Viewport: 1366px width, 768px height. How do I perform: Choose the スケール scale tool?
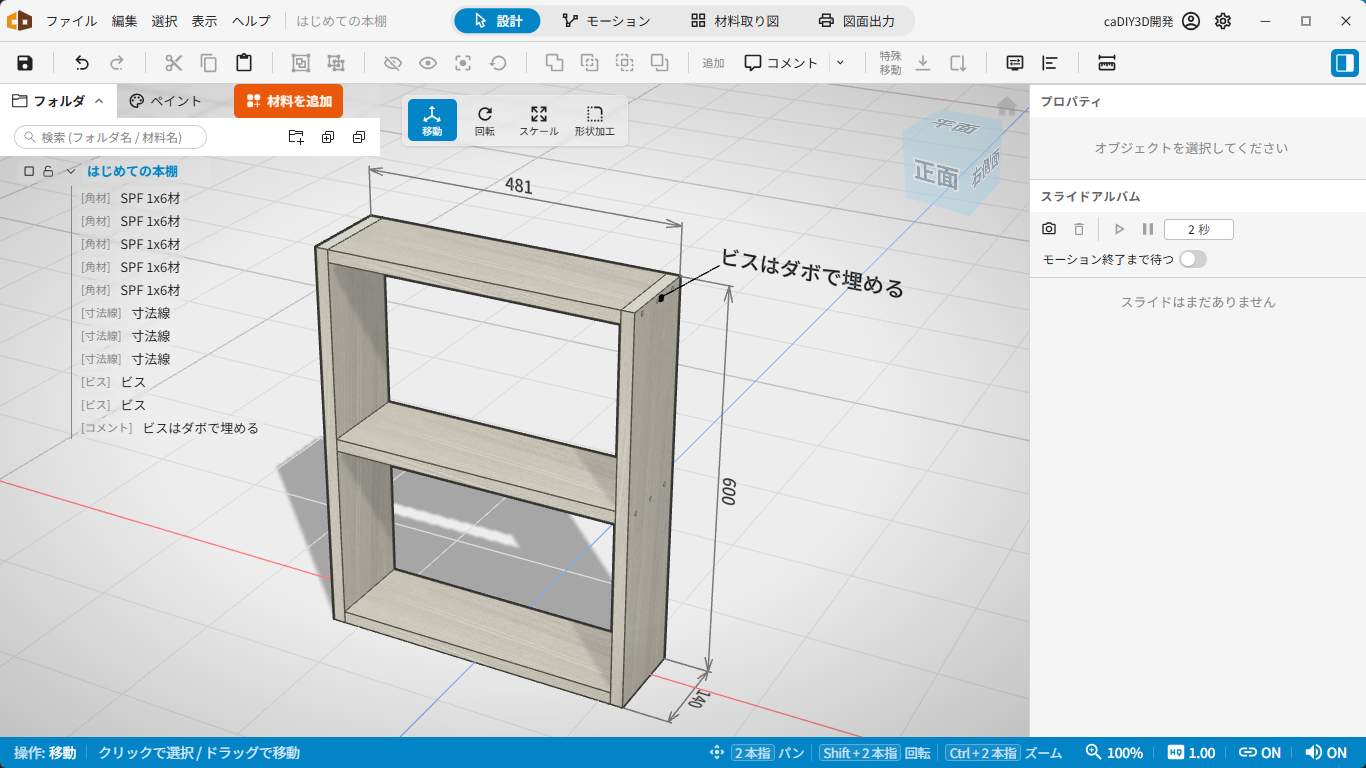(x=539, y=120)
